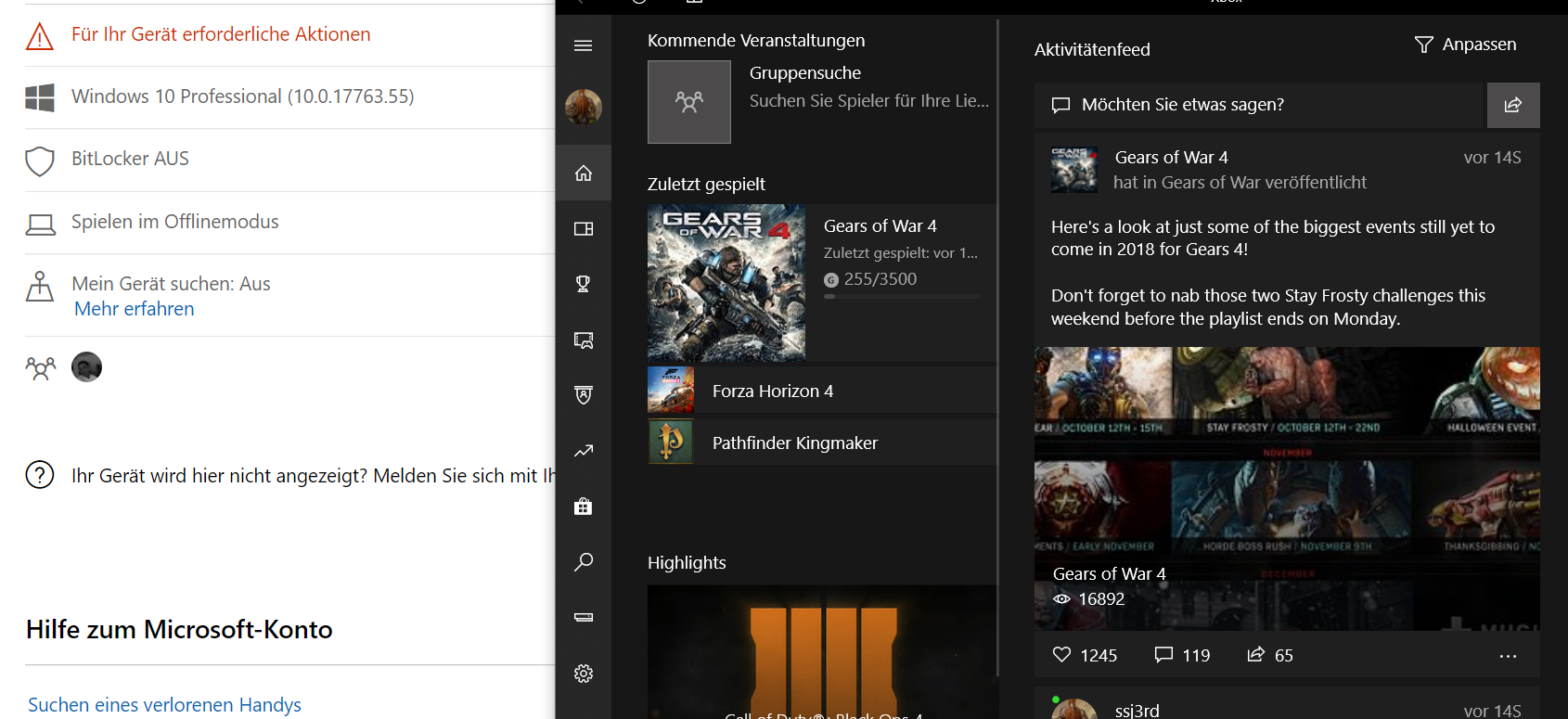1568x719 pixels.
Task: Open the user avatar next to people icon
Action: 87,367
